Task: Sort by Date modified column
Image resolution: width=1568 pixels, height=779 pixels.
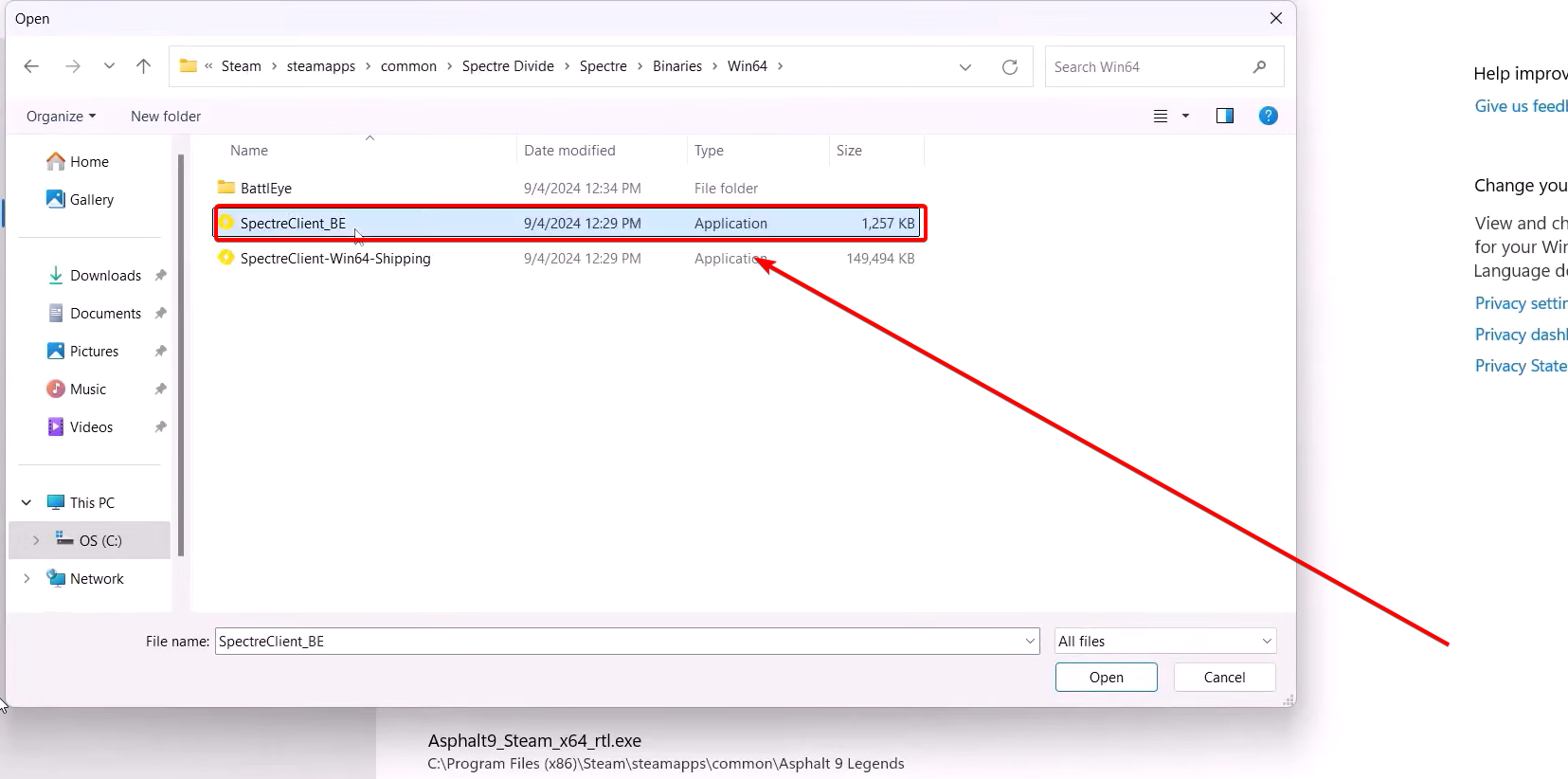Action: [x=569, y=151]
